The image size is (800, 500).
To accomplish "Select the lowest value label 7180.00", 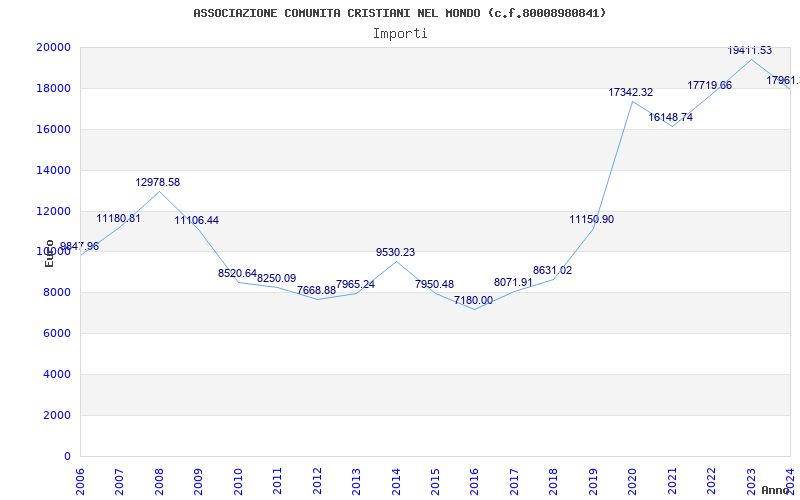I will (473, 300).
